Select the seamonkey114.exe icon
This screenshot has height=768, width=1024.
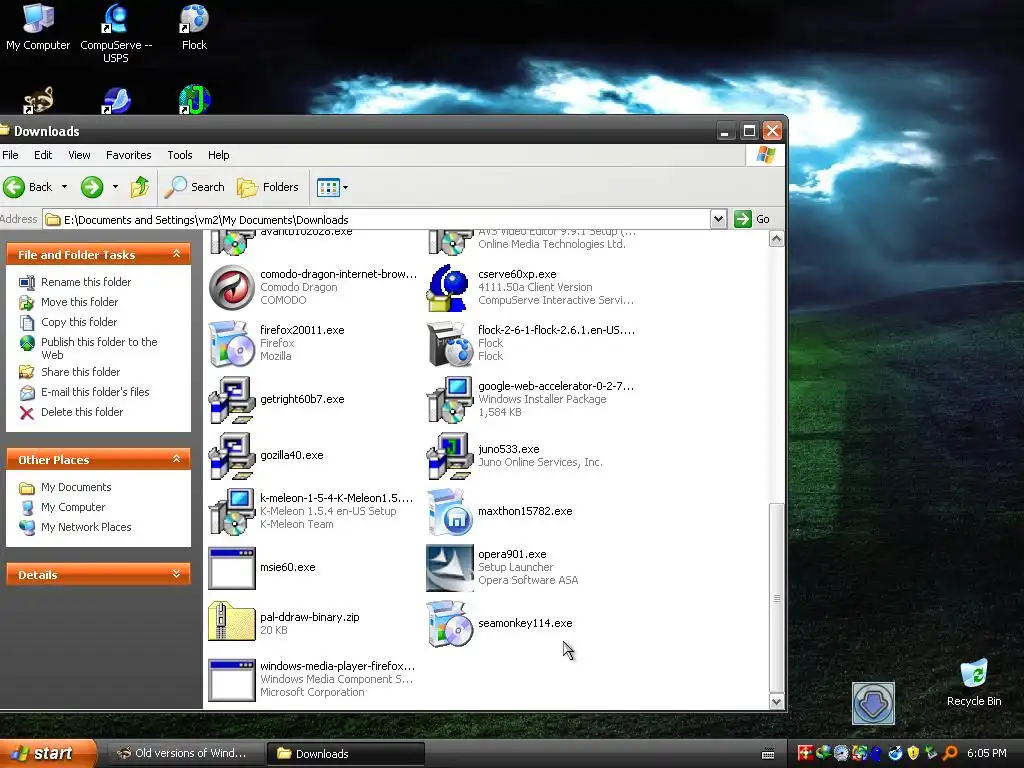pos(449,624)
